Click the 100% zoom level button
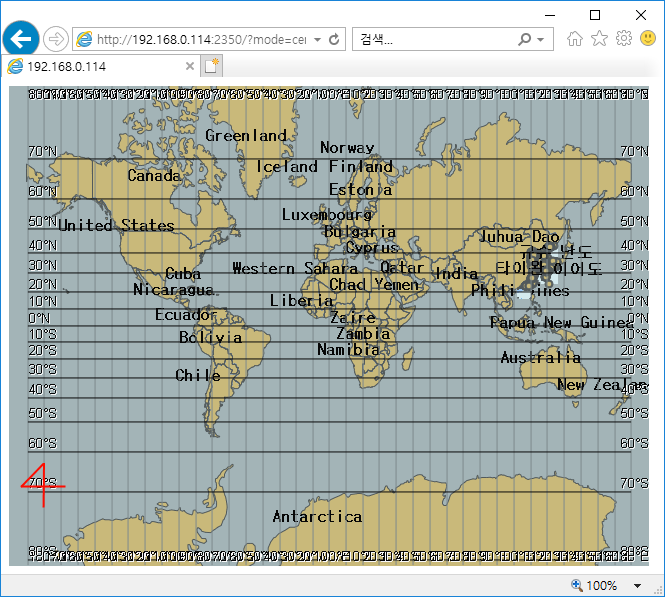Screen dimensions: 665x597 (x=594, y=586)
